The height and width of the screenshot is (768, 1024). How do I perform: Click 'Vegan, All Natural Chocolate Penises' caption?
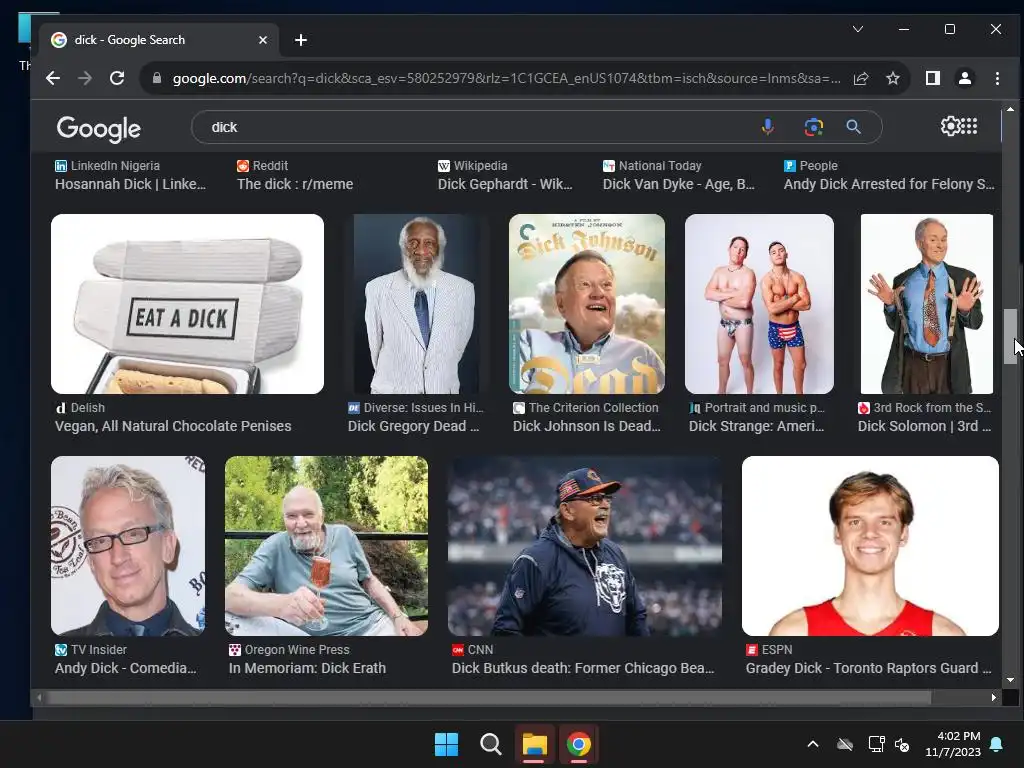pos(173,426)
